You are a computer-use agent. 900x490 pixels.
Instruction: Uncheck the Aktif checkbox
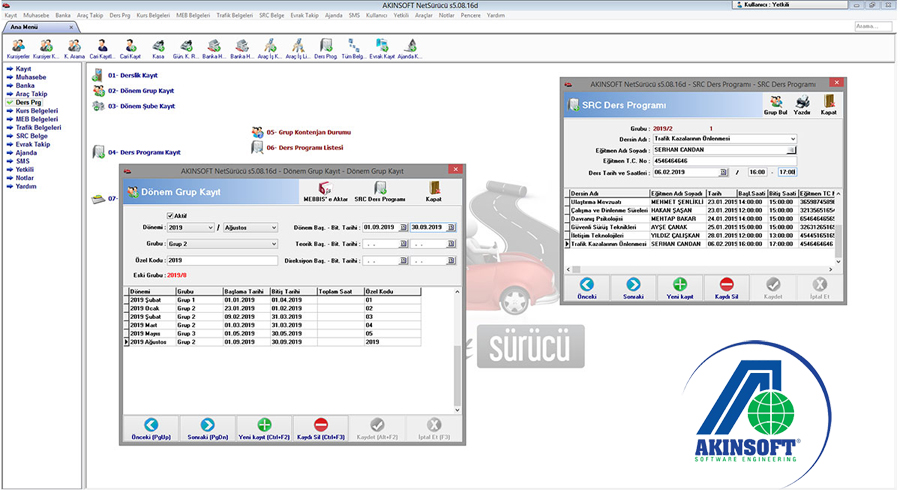(x=170, y=215)
